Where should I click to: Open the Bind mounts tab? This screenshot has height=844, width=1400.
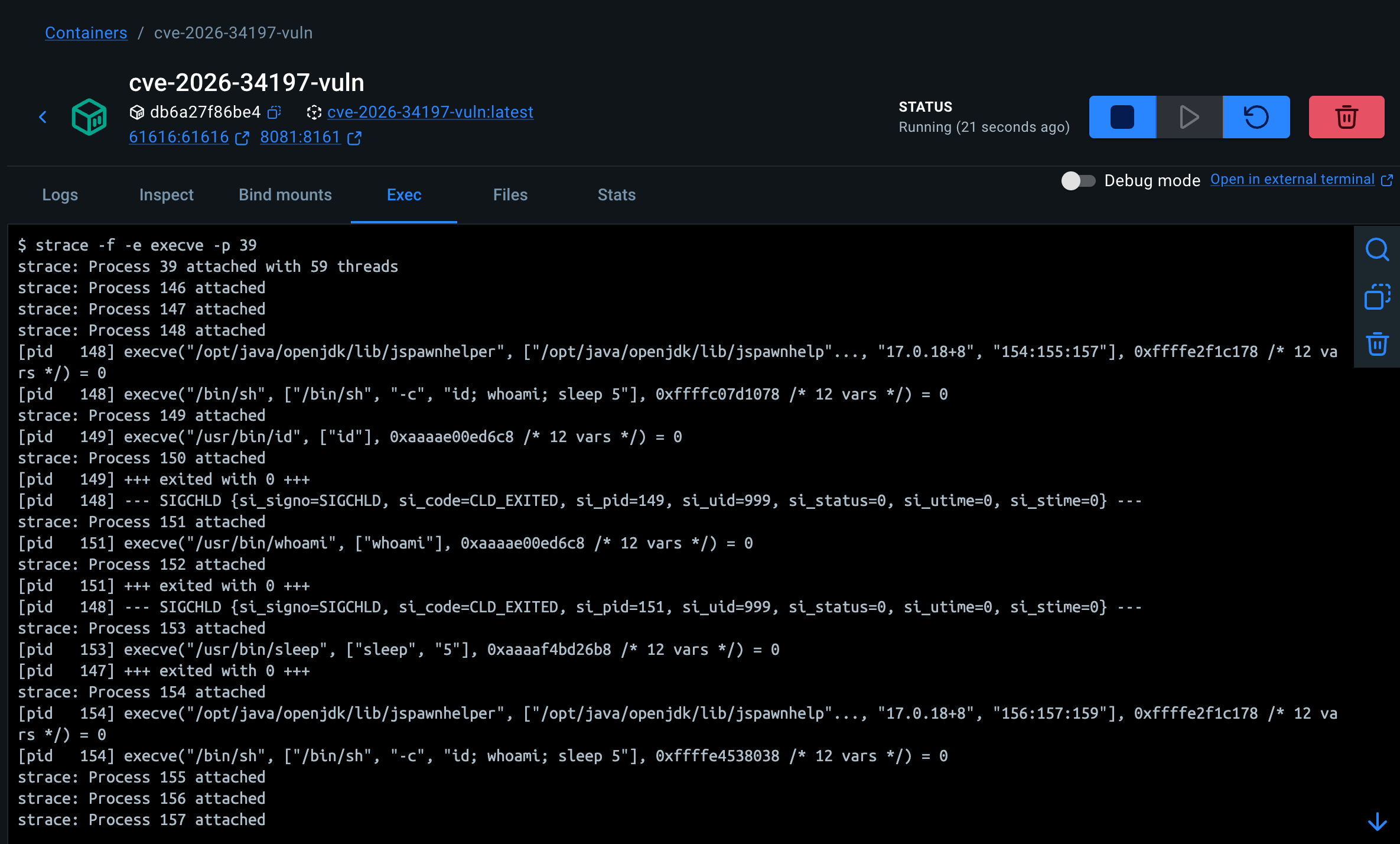pyautogui.click(x=285, y=195)
